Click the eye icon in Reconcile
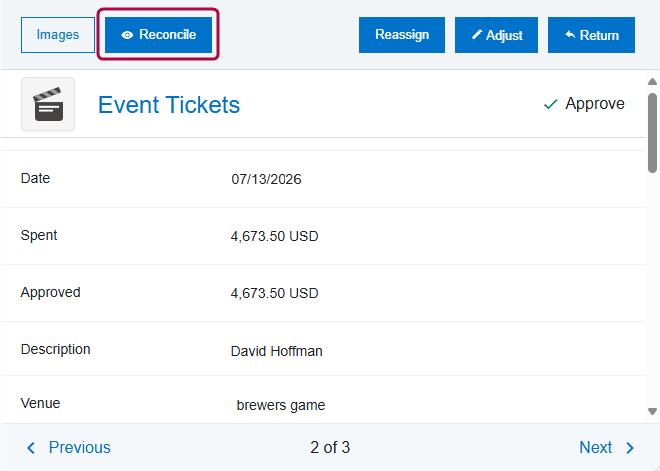 pos(127,35)
